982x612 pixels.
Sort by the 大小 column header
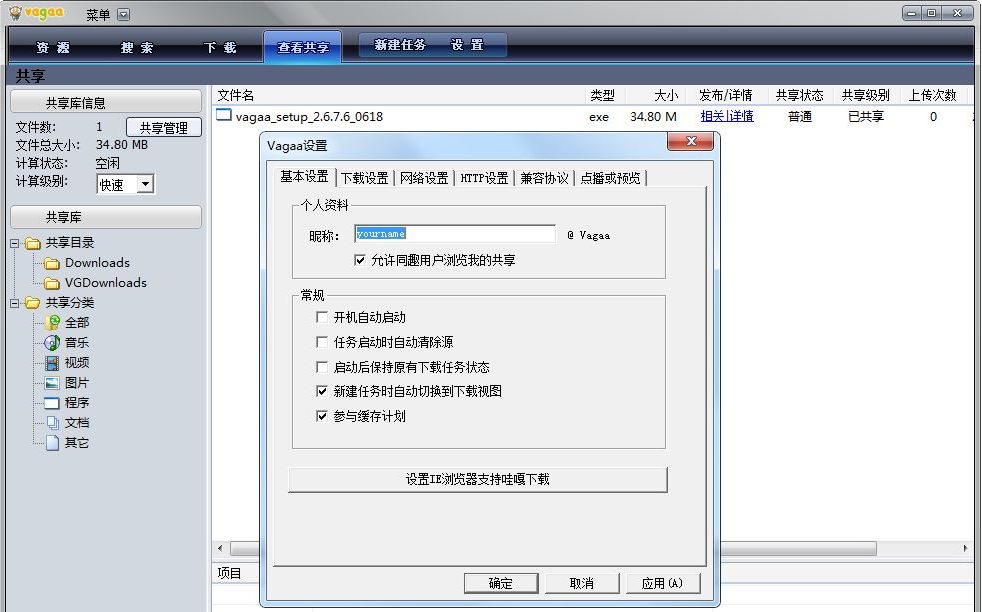tap(658, 95)
